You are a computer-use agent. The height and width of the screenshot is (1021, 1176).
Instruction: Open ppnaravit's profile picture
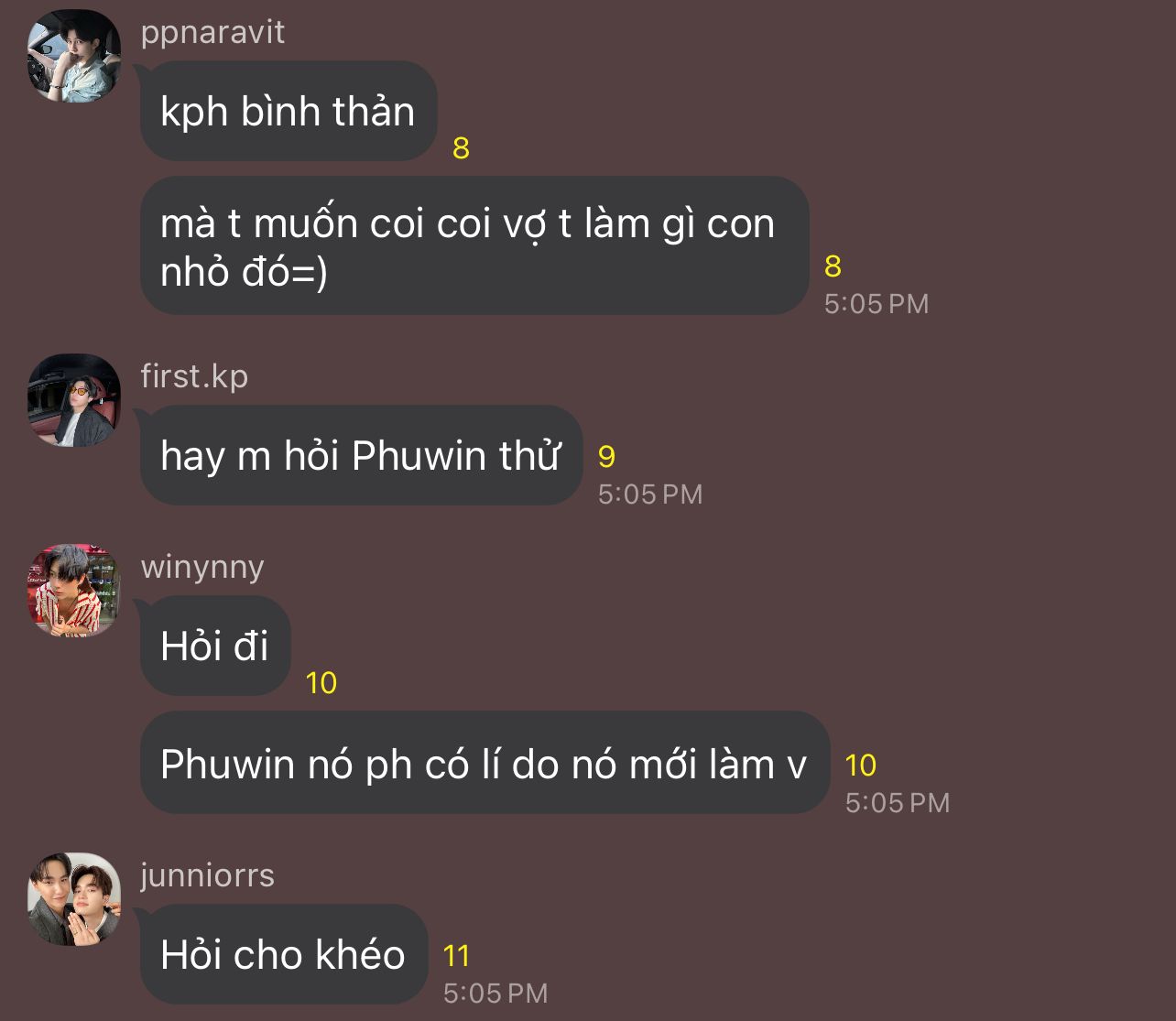coord(74,56)
